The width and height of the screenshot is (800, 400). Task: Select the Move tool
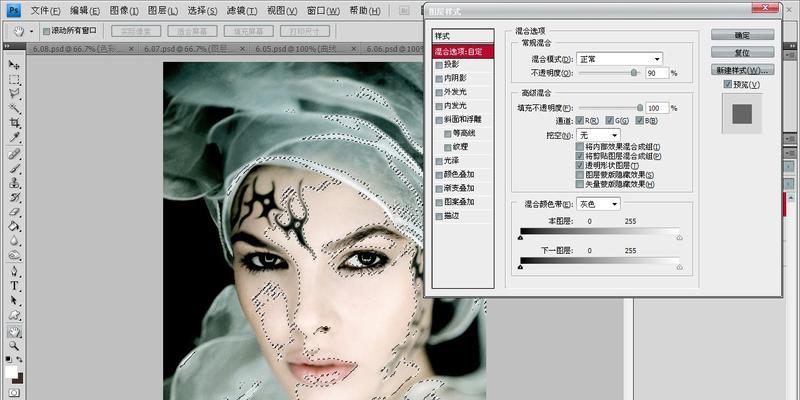(x=14, y=65)
